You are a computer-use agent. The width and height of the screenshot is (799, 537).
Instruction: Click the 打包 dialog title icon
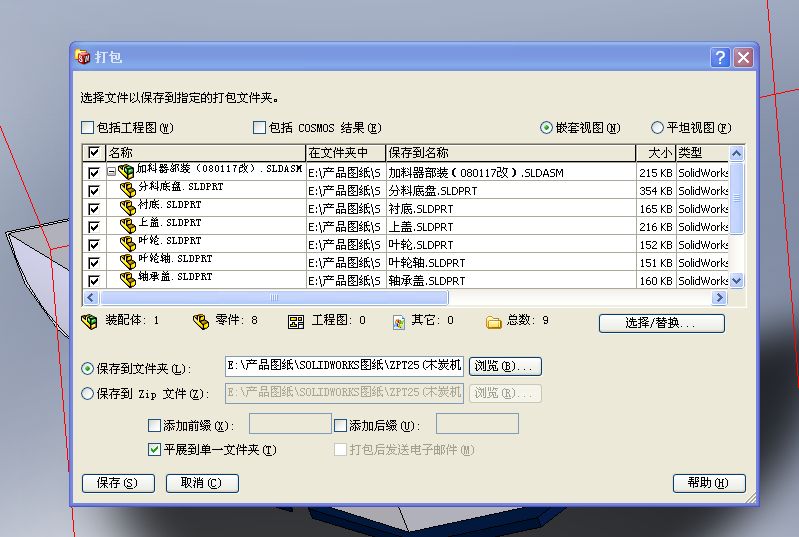click(83, 57)
